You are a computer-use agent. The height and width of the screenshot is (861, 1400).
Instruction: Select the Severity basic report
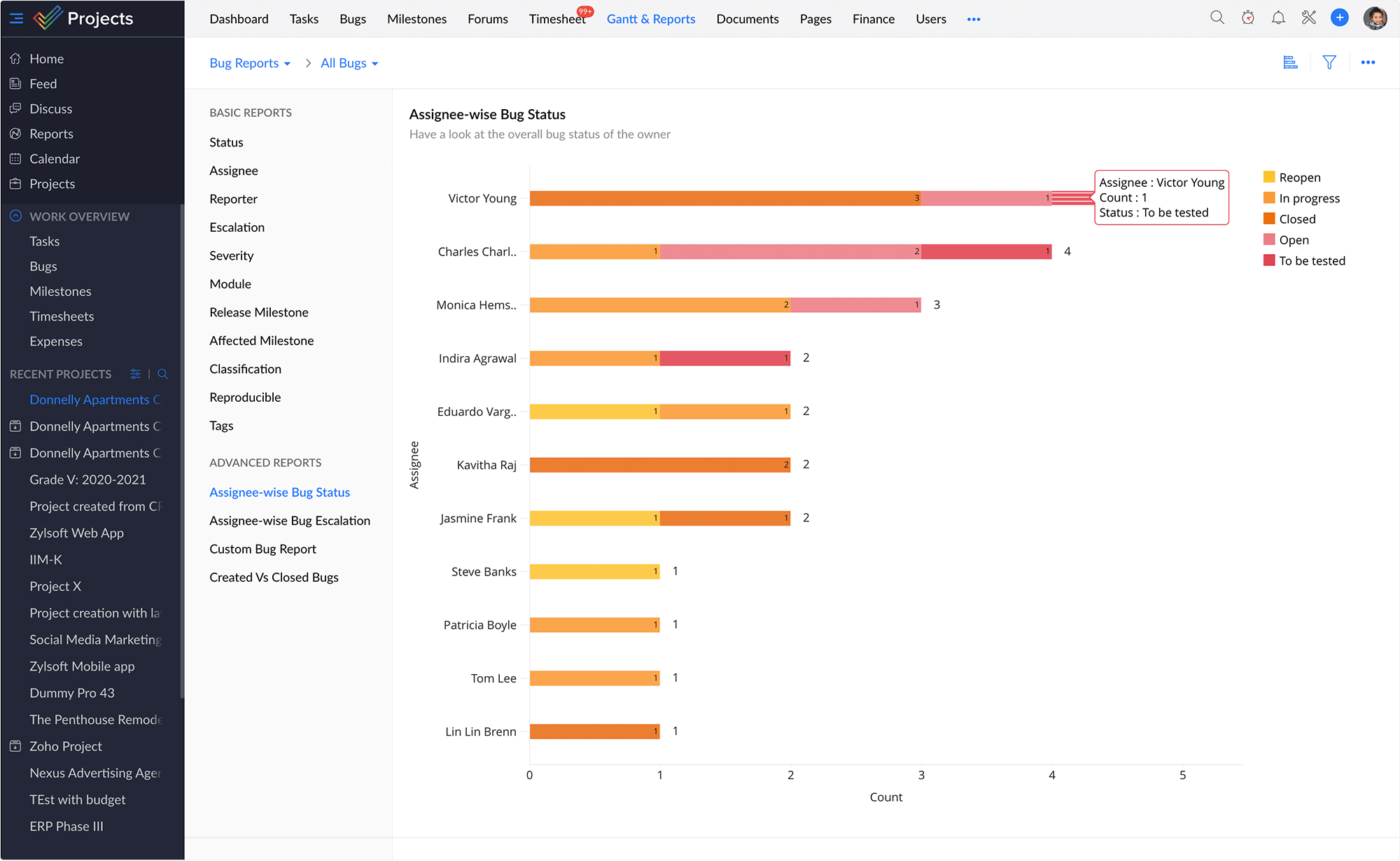coord(231,255)
